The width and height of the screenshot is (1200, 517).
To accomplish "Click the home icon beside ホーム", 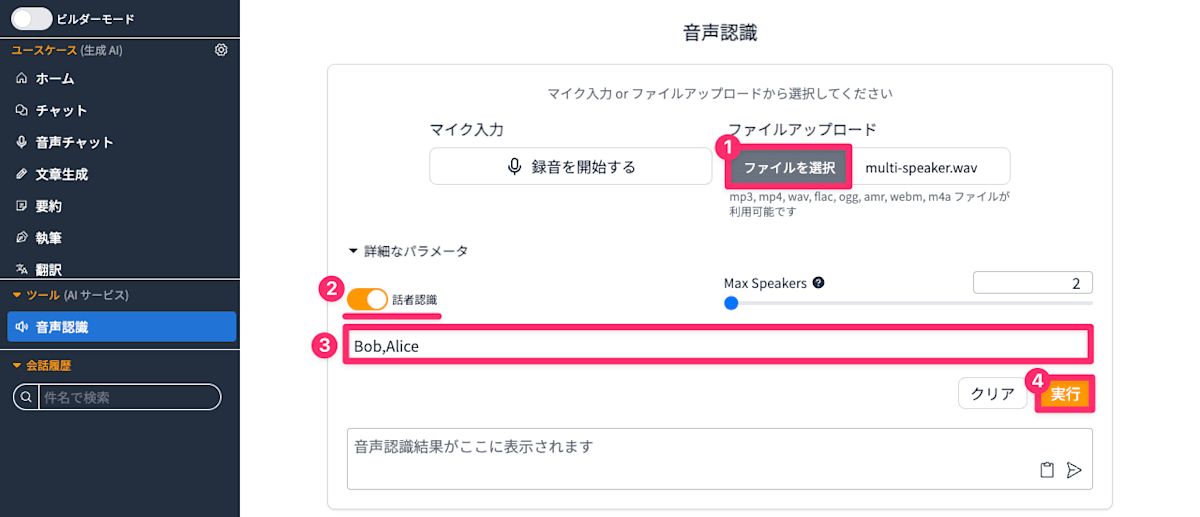I will [x=21, y=78].
